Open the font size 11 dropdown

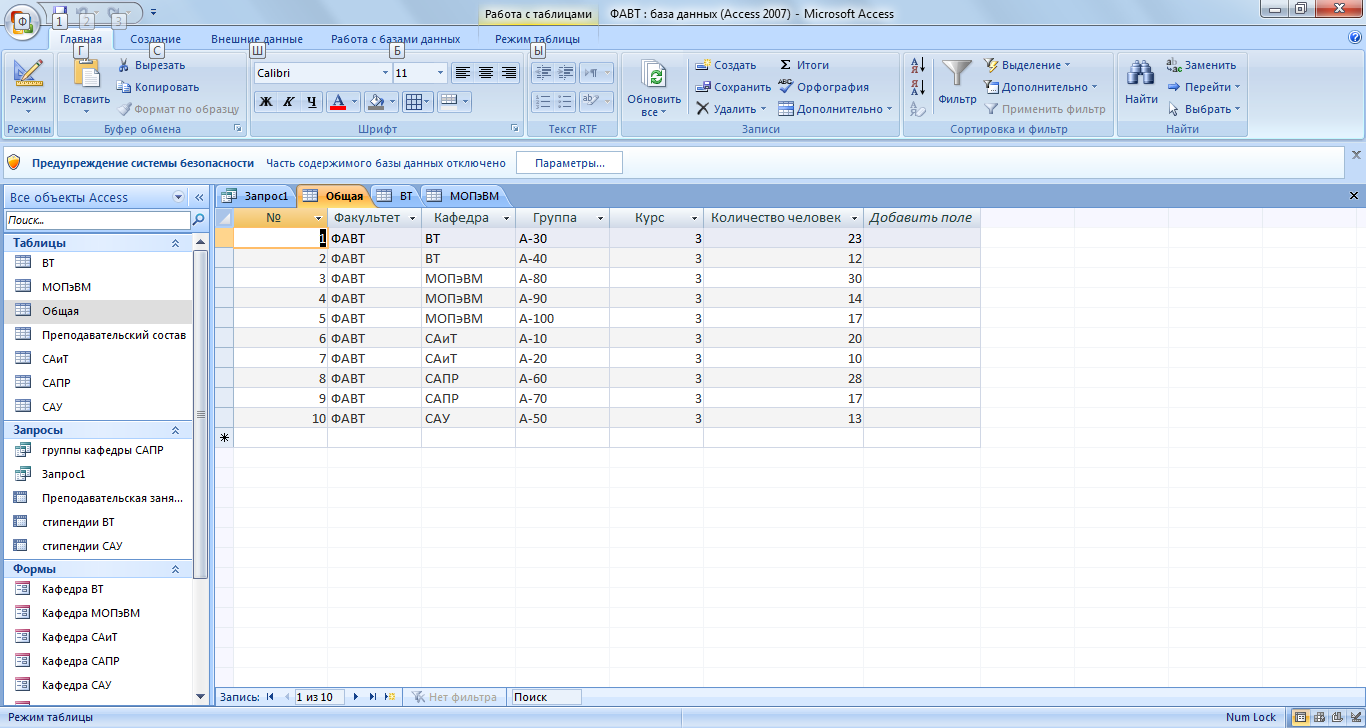coord(441,73)
